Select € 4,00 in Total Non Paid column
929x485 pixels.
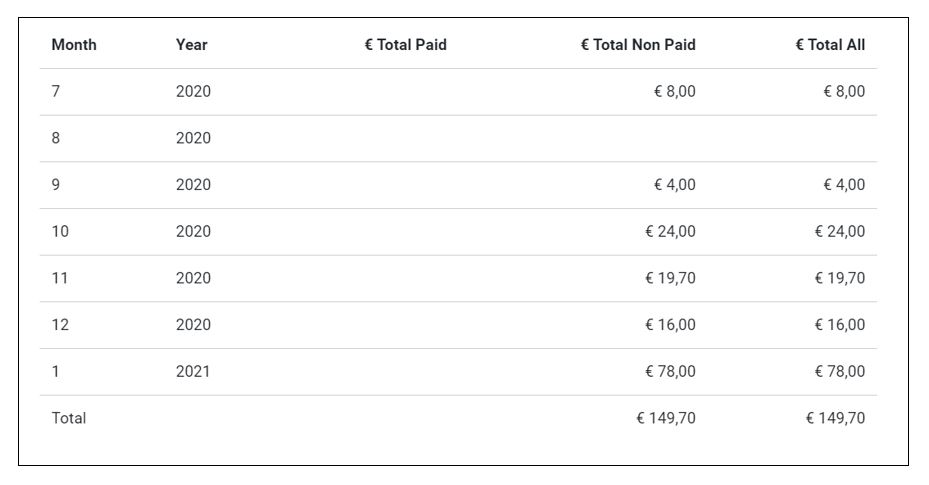[674, 185]
